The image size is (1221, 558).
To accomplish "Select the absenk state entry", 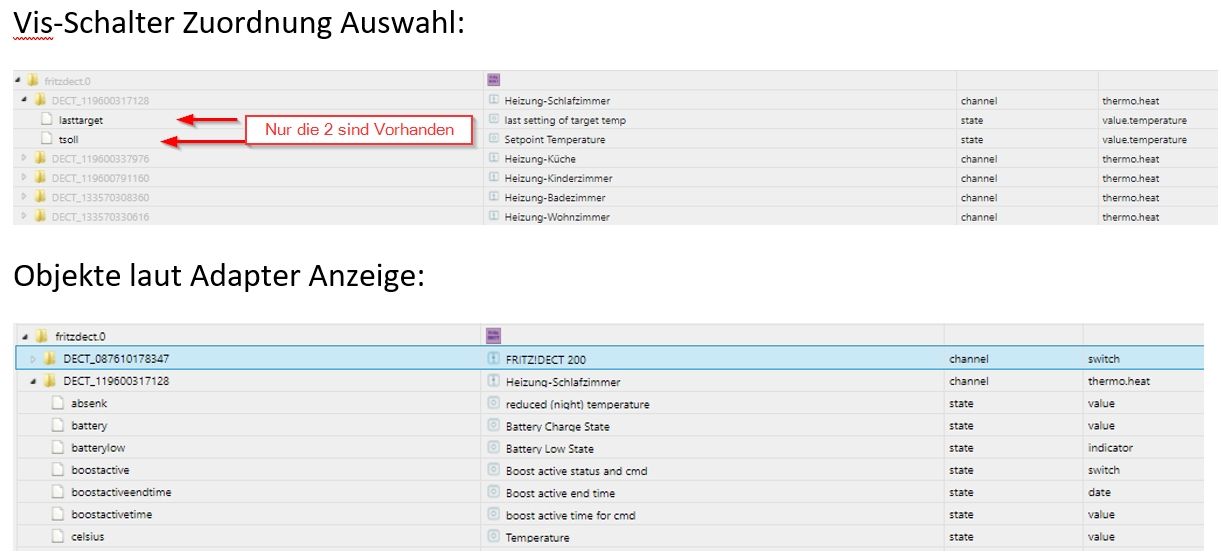I will coord(89,404).
